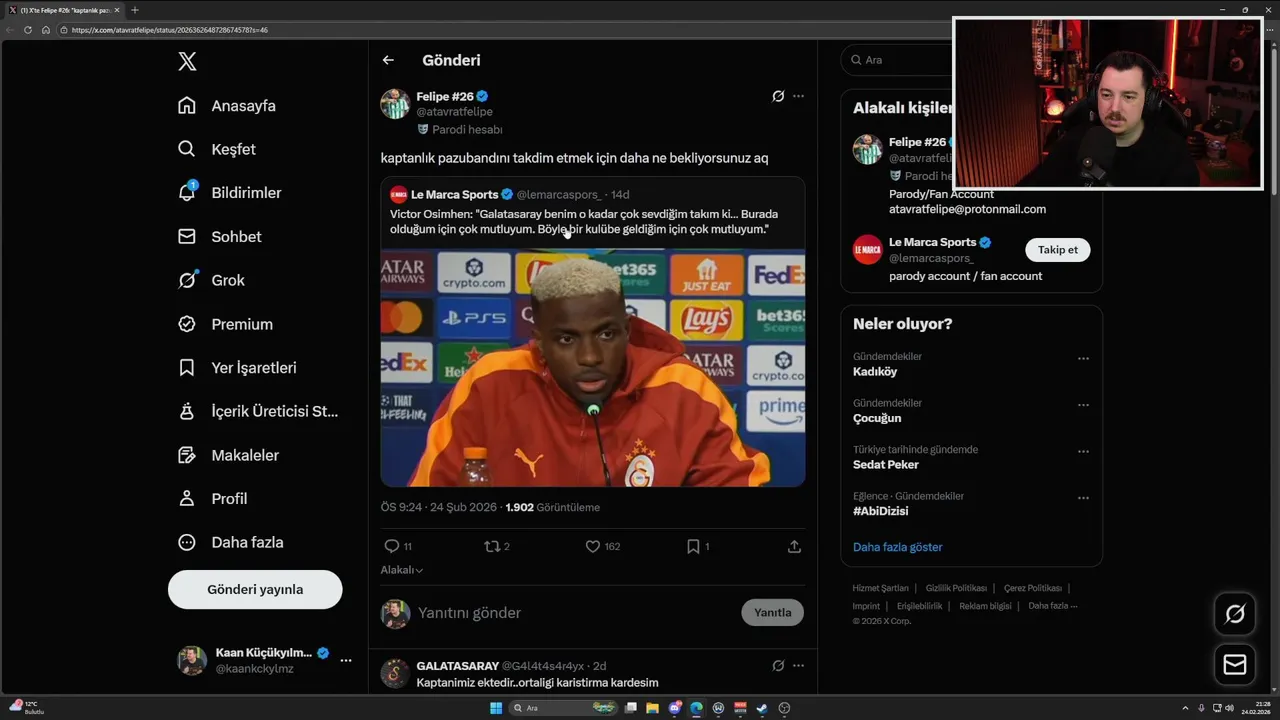Click the Gönderi yayınla button

tap(255, 589)
